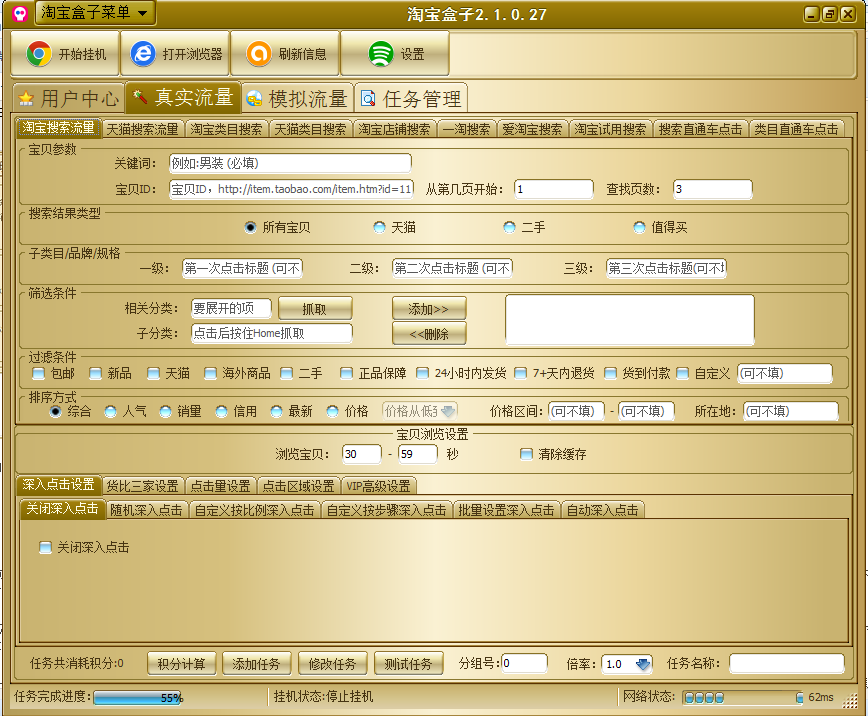Image resolution: width=868 pixels, height=716 pixels.
Task: Click the <<删除 button
Action: click(x=428, y=334)
